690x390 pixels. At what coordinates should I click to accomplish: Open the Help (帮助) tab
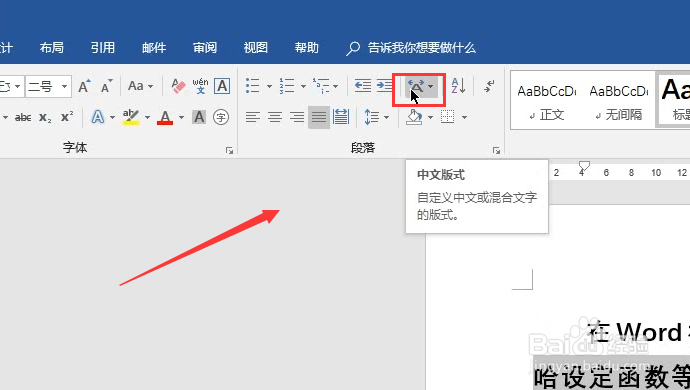point(307,48)
